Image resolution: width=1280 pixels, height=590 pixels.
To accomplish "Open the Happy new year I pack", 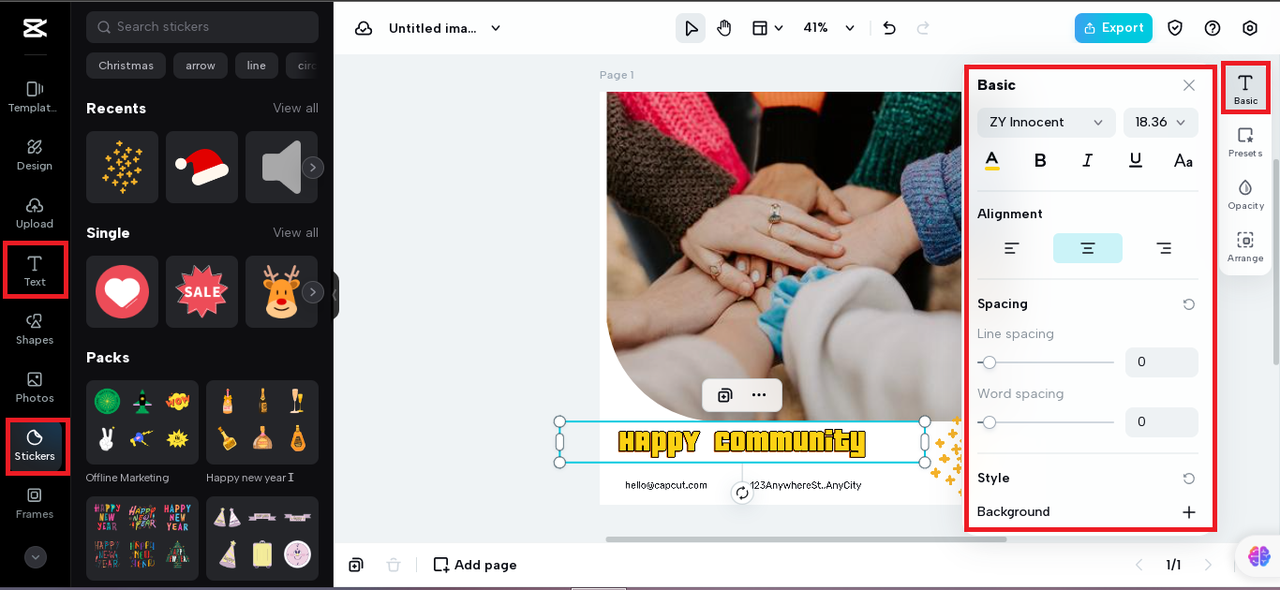I will [x=262, y=422].
